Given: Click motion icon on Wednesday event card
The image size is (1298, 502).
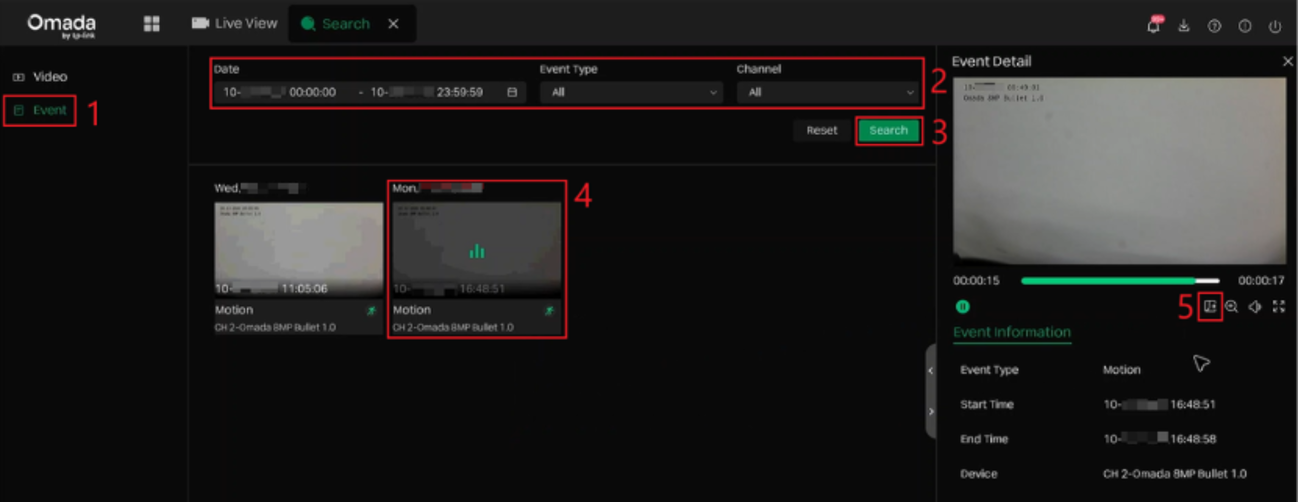Looking at the screenshot, I should coord(371,311).
